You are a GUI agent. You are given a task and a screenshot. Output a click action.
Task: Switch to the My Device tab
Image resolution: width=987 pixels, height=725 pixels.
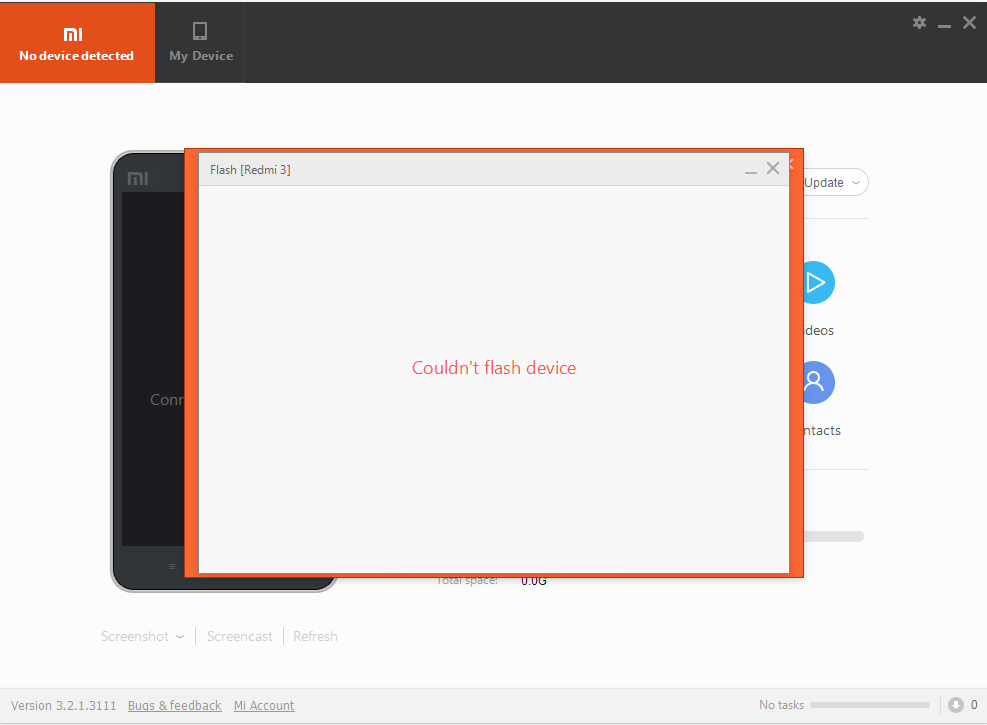coord(200,42)
